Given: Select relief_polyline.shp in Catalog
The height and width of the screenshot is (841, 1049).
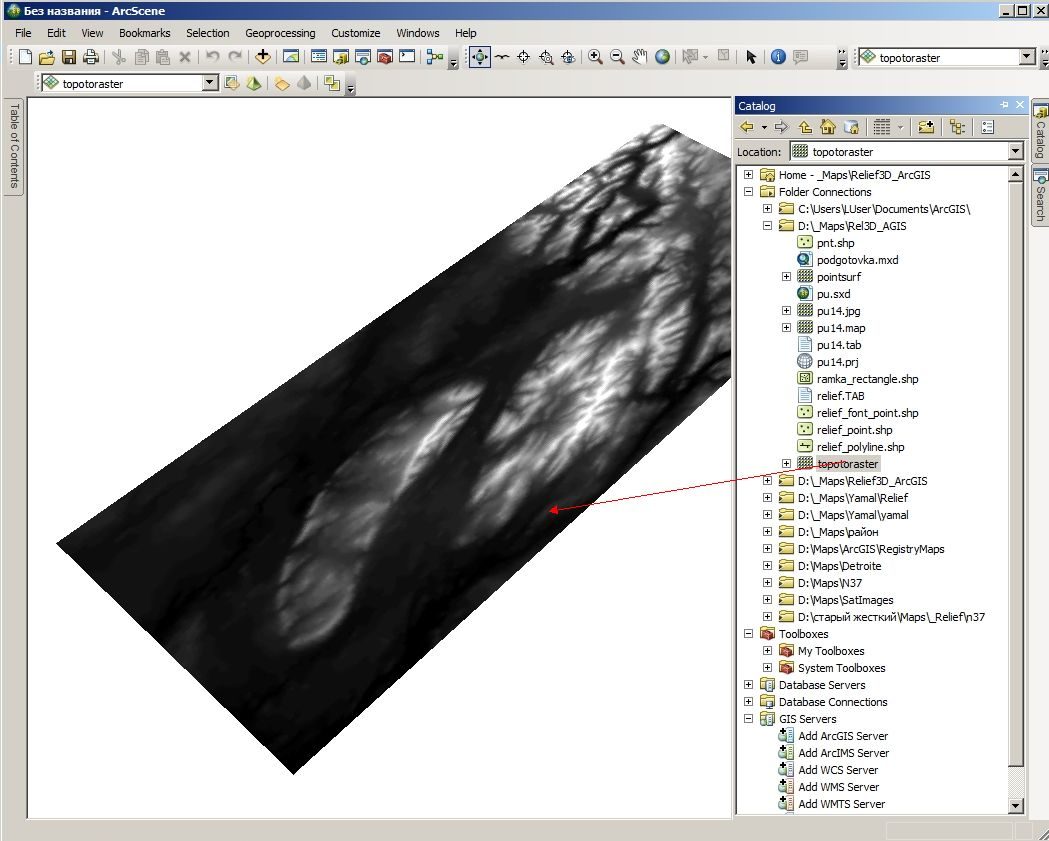Looking at the screenshot, I should tap(860, 447).
